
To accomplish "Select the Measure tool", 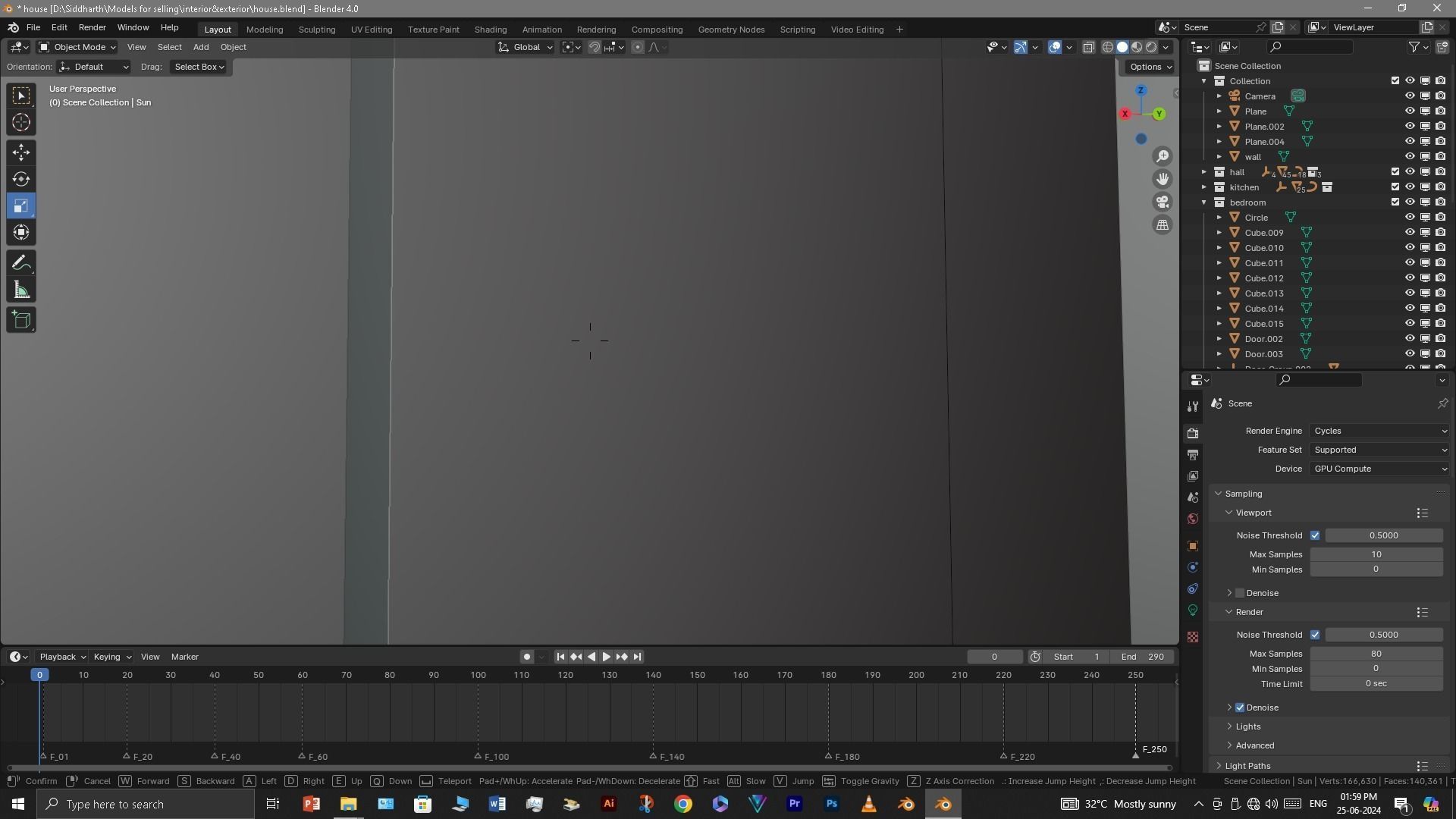I will (21, 291).
